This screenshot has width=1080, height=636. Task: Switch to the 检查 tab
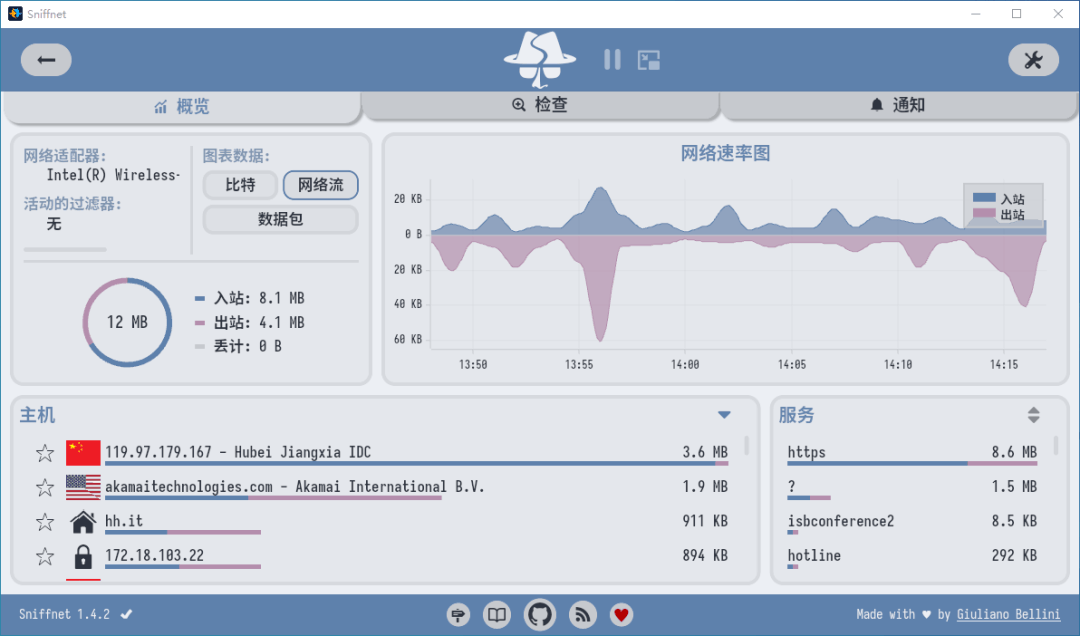pyautogui.click(x=540, y=105)
